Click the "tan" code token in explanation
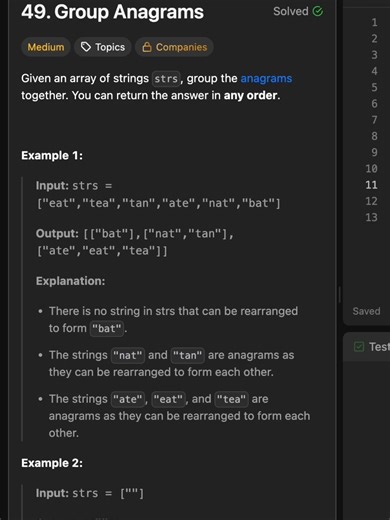390x520 pixels. [x=188, y=355]
